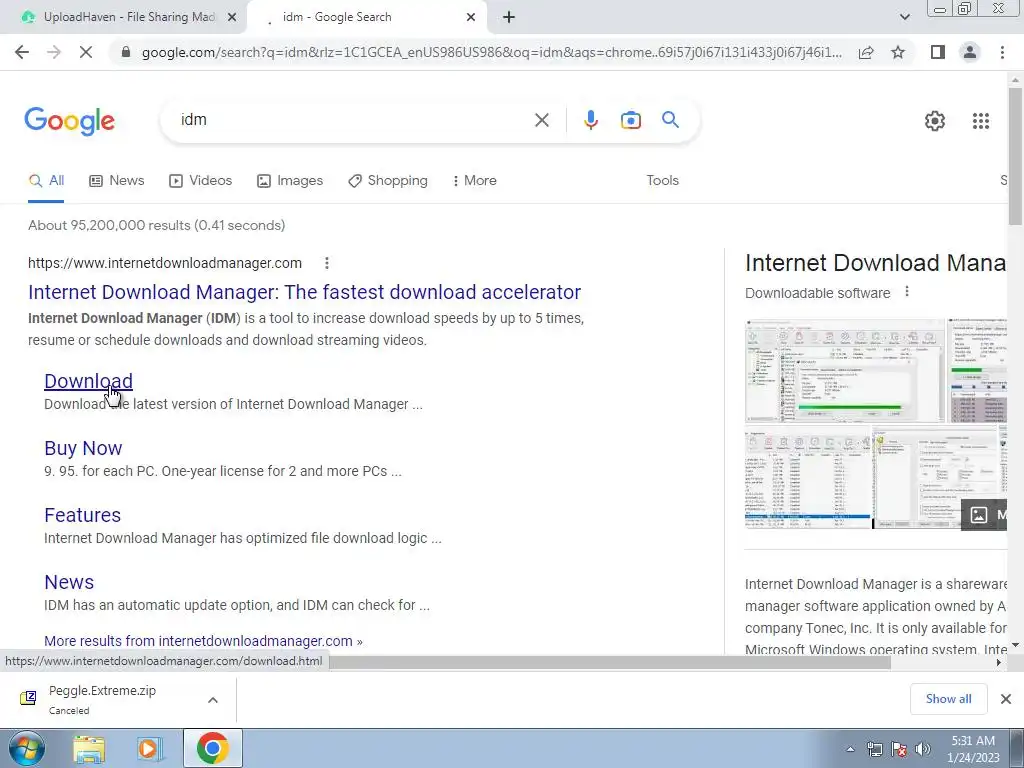Share this page from the address bar
This screenshot has width=1024, height=768.
[866, 52]
